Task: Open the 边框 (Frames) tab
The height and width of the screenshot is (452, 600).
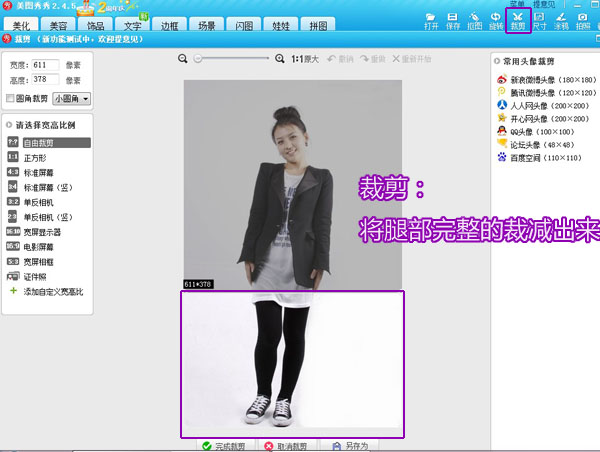Action: point(167,24)
